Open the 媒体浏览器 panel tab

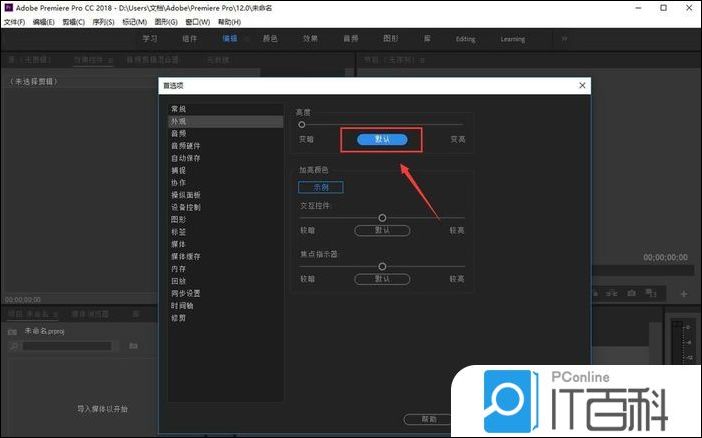tap(90, 314)
